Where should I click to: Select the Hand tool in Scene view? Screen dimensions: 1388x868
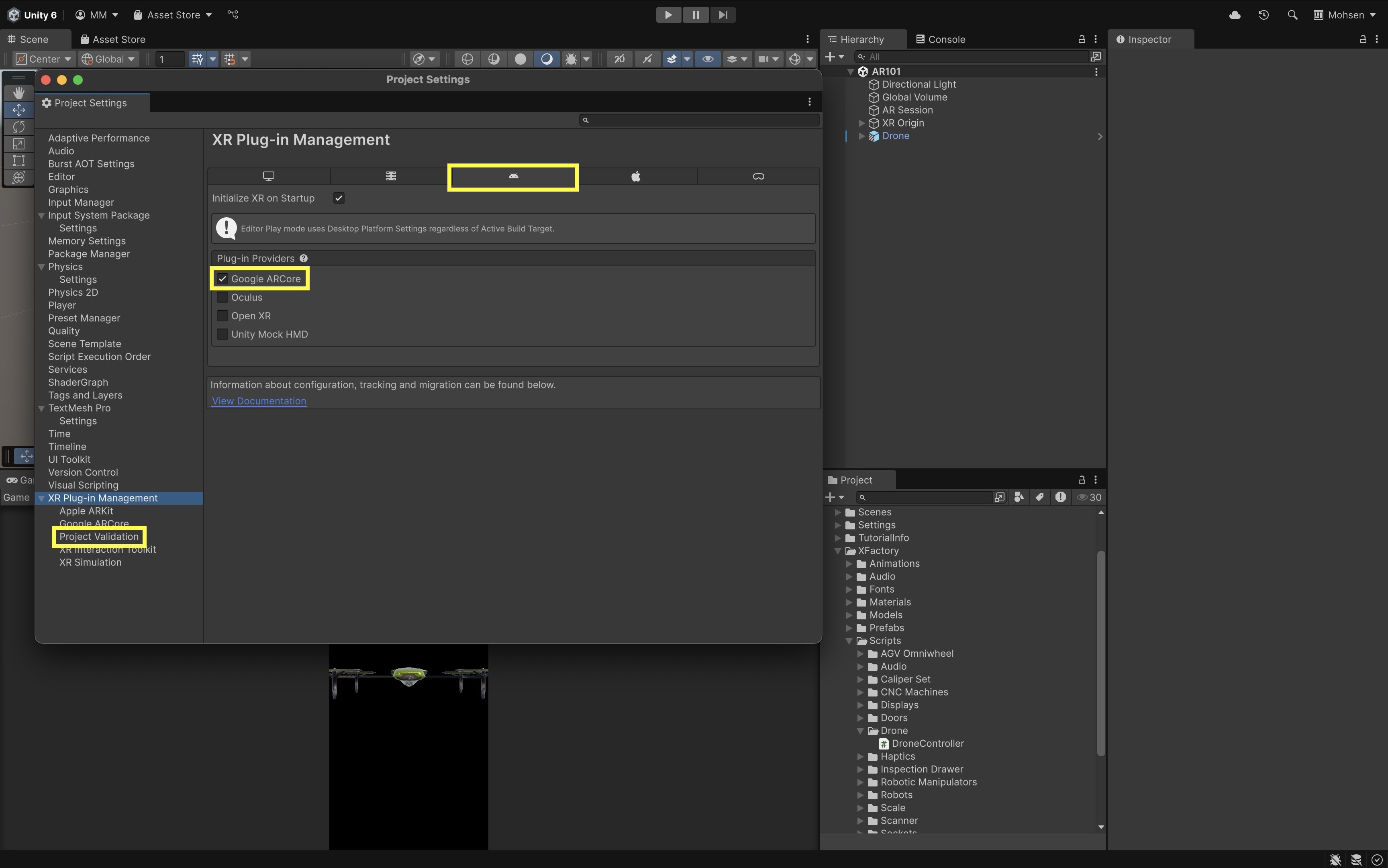(19, 93)
